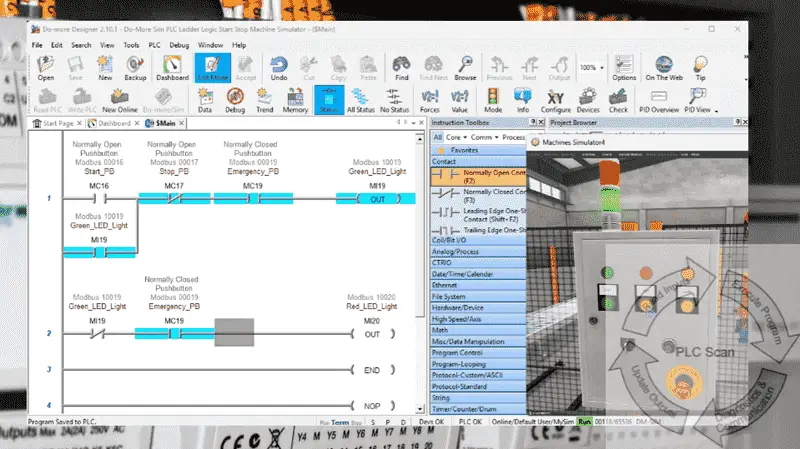Toggle the Status display button
This screenshot has width=800, height=449.
coord(329,100)
